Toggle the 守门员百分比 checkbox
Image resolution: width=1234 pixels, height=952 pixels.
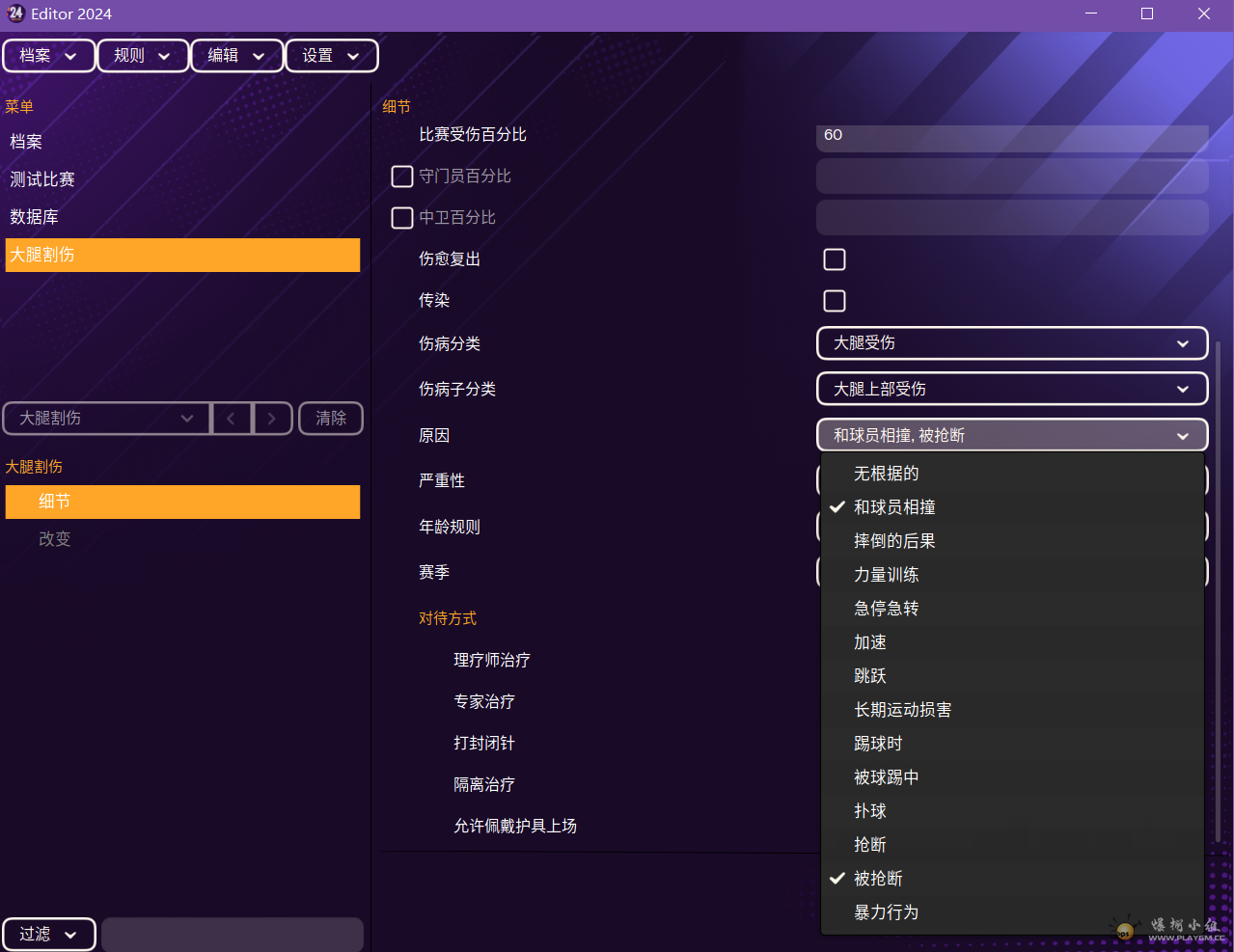[402, 177]
